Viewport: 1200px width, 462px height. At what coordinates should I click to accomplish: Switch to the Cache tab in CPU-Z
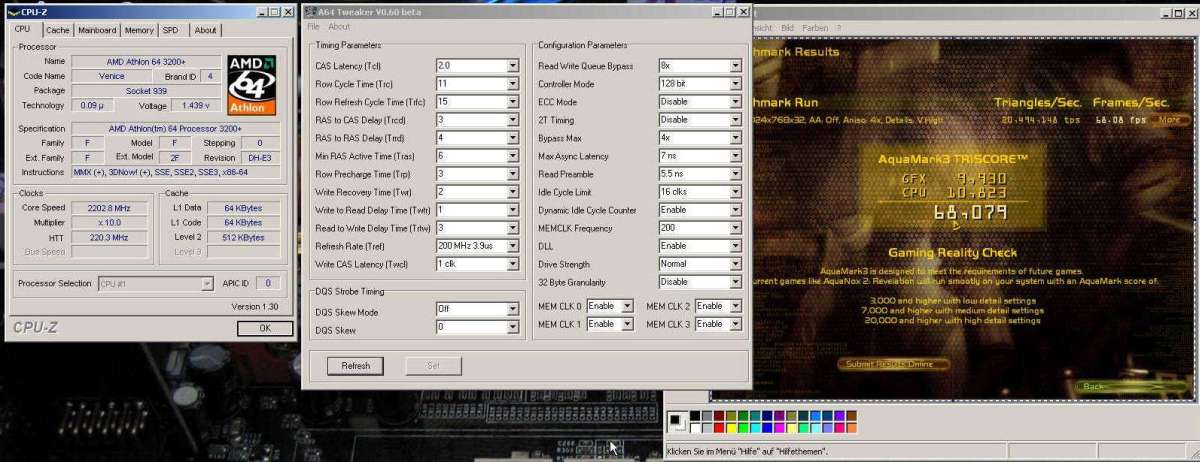tap(58, 30)
